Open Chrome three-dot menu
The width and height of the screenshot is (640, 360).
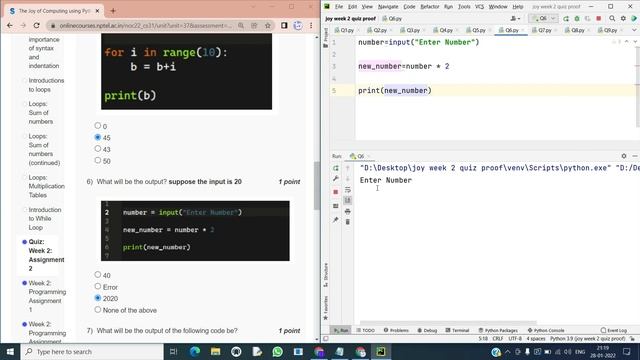tap(311, 25)
